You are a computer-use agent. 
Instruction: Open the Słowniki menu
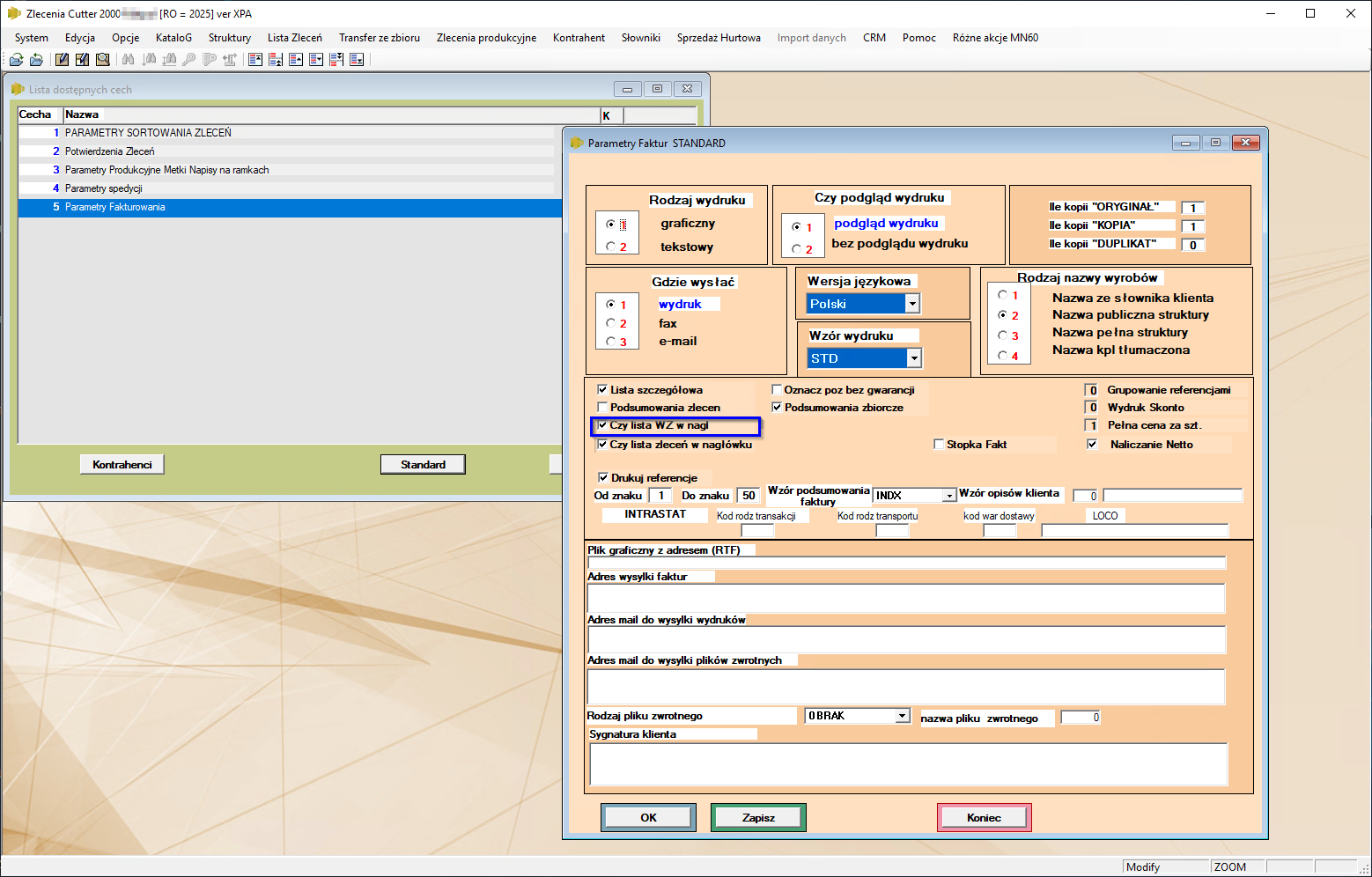[640, 38]
